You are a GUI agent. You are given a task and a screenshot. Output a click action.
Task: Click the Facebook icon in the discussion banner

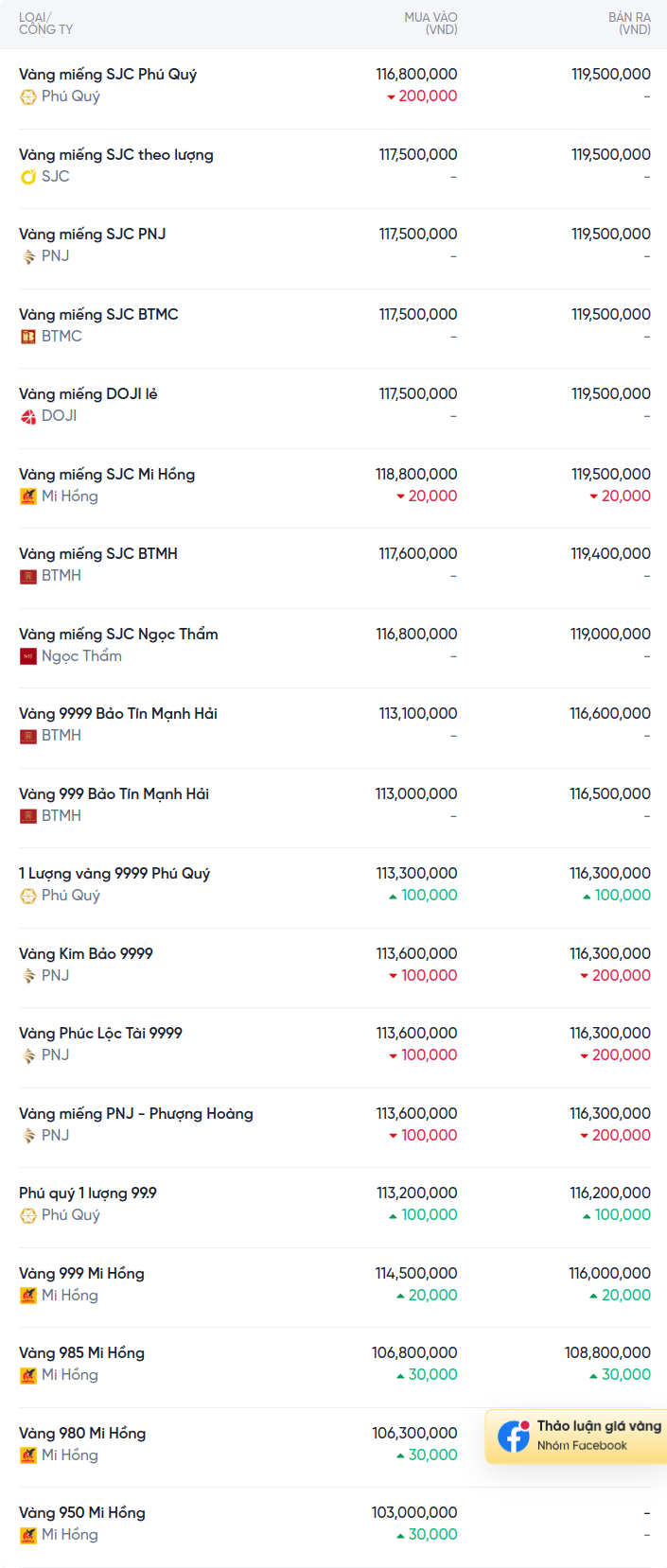coord(514,1436)
